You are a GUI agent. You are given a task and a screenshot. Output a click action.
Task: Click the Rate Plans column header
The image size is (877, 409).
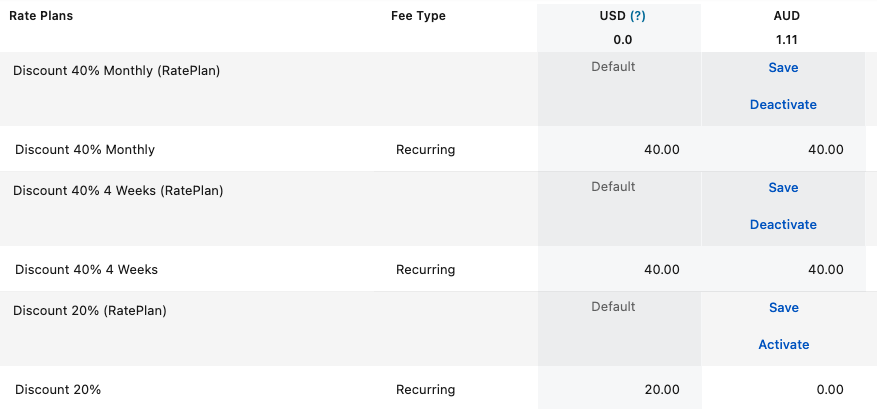point(41,16)
